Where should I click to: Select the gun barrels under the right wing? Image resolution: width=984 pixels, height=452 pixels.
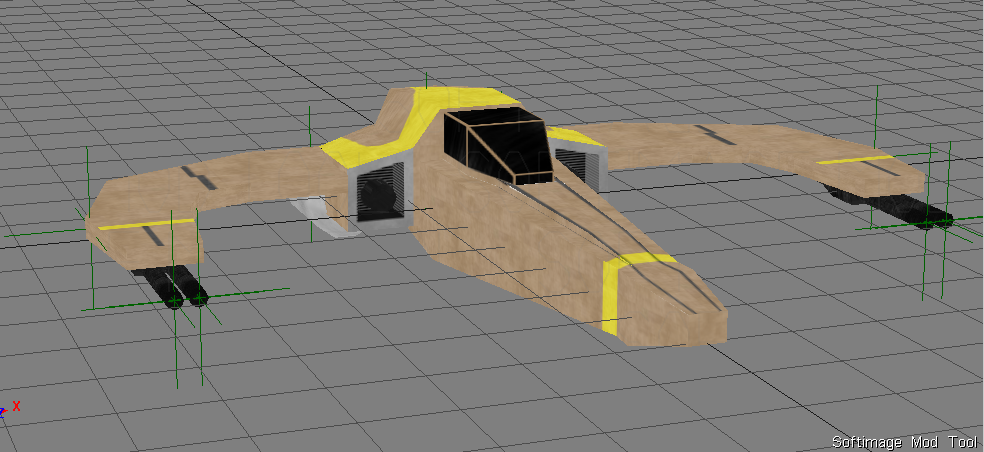[x=890, y=206]
